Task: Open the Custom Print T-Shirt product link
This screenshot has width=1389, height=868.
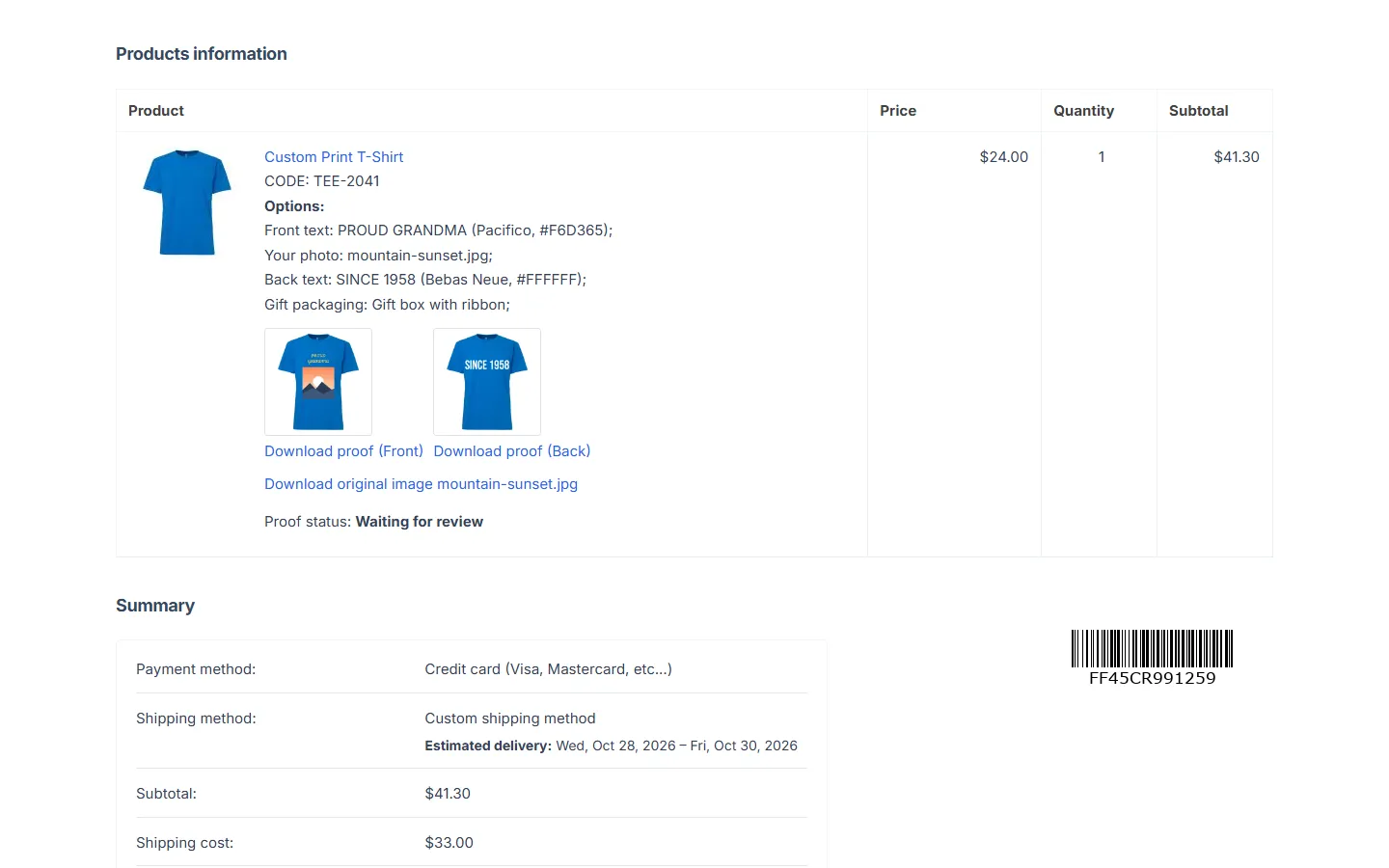Action: click(x=334, y=156)
